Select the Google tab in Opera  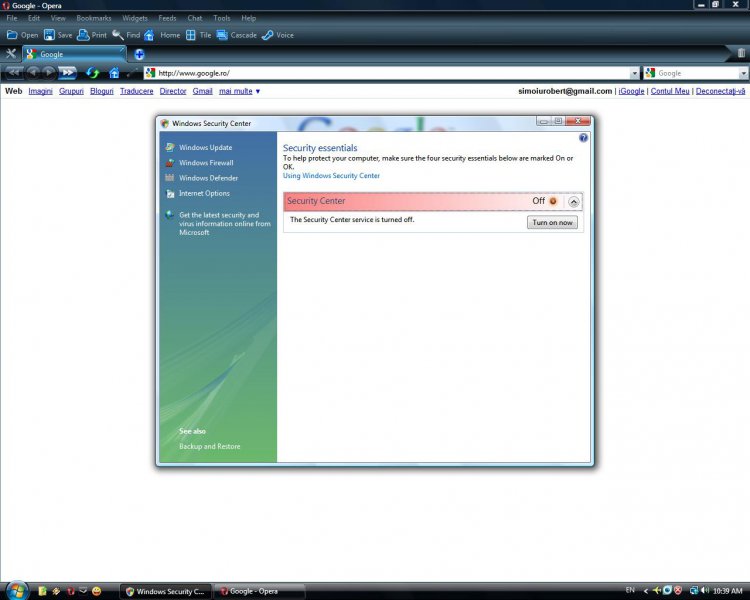click(74, 54)
